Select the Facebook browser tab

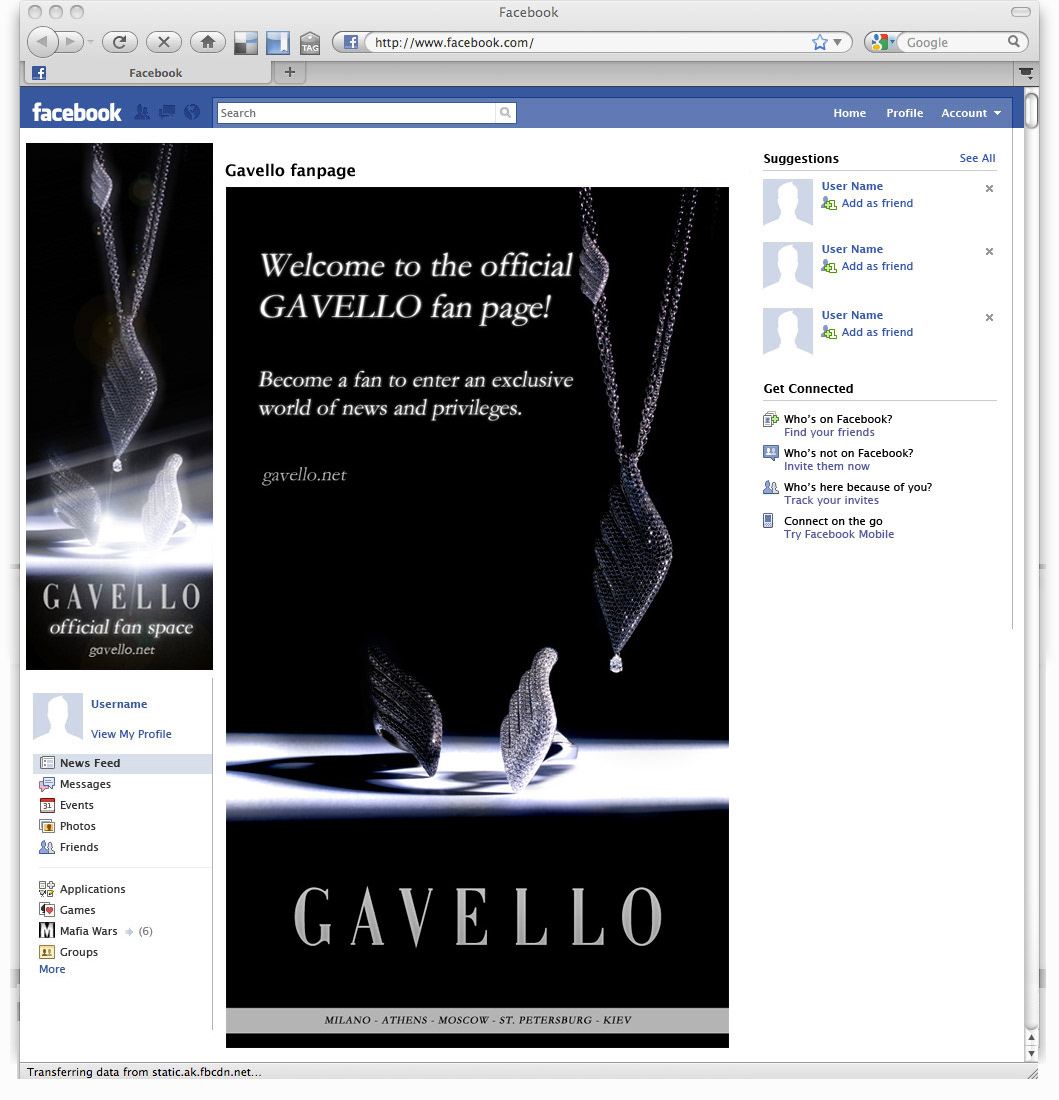[x=149, y=72]
